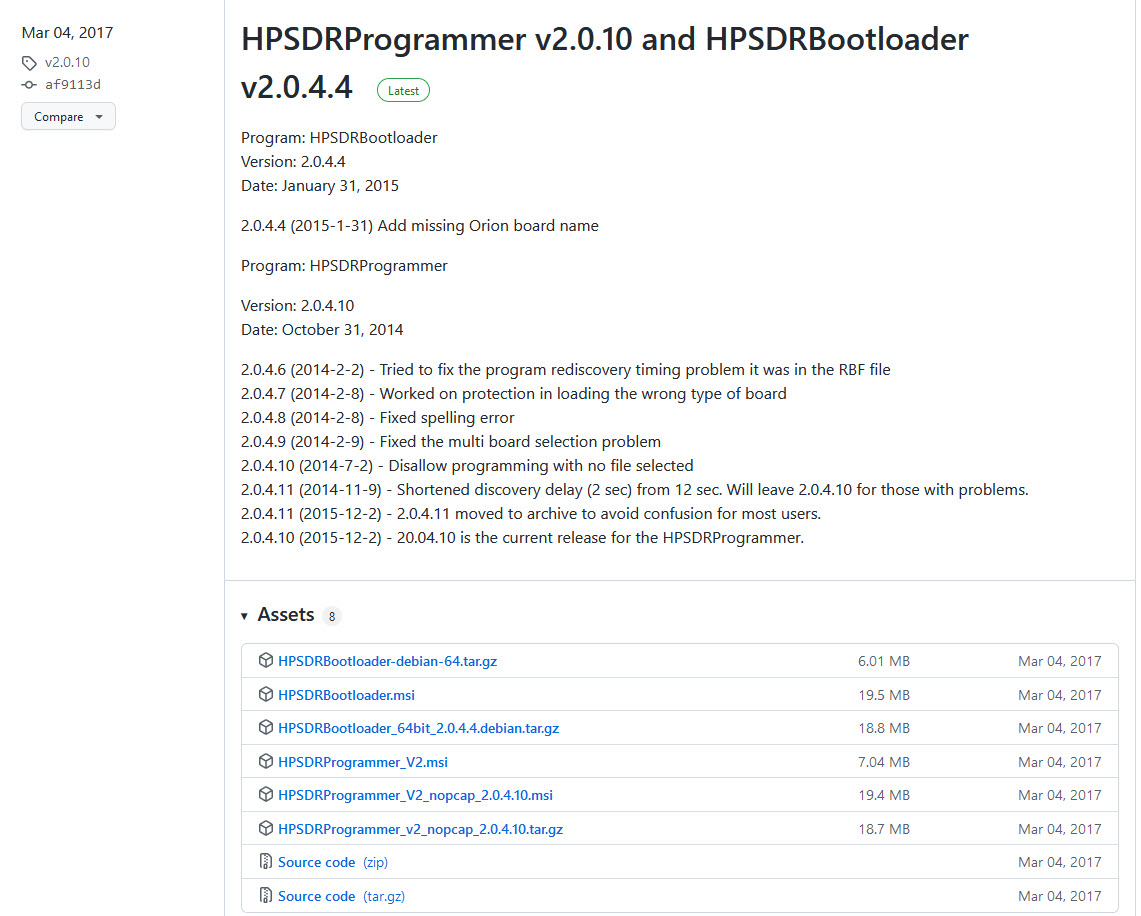Viewport: 1141px width, 916px height.
Task: Click the tag icon beside v2.0.10
Action: 29,62
